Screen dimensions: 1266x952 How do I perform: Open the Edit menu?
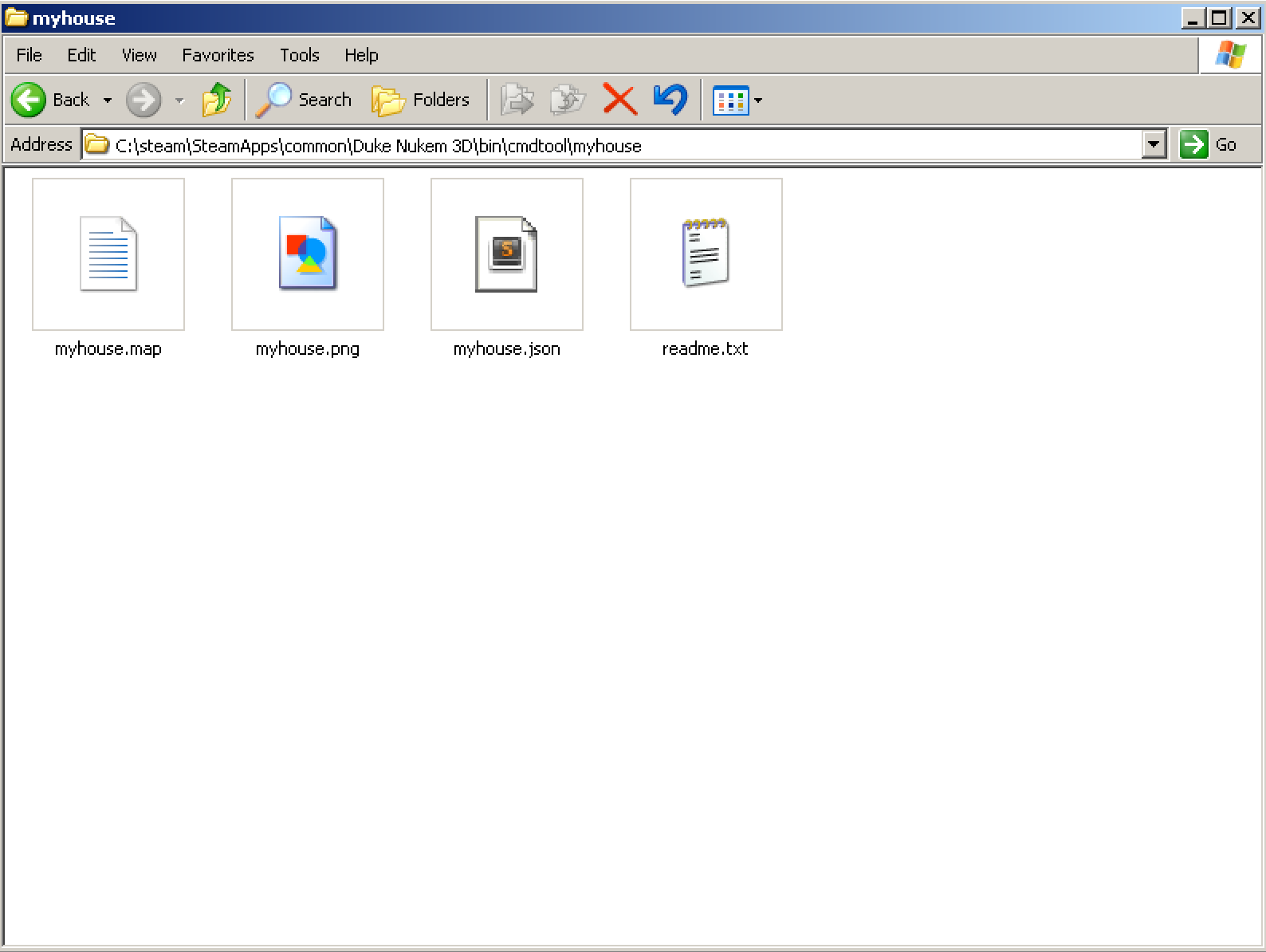pyautogui.click(x=81, y=55)
